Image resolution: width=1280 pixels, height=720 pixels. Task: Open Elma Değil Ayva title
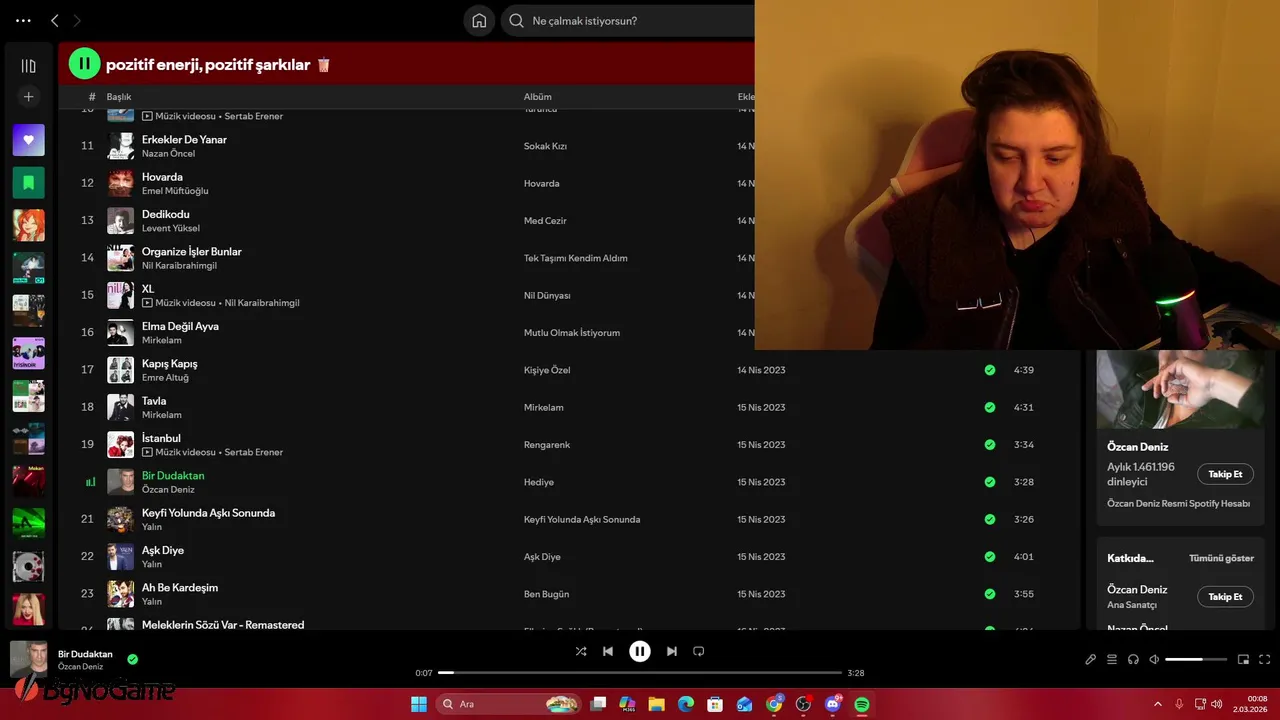click(x=180, y=326)
